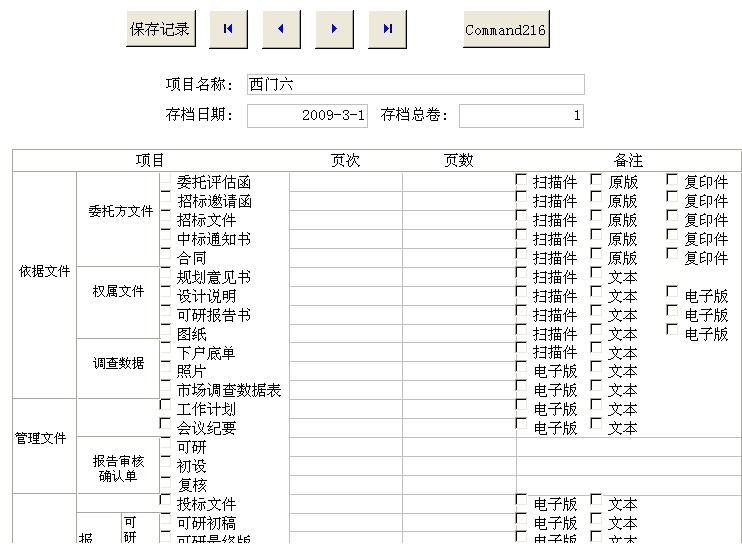Viewport: 742px width, 547px height.
Task: Tick the 照片 item checkbox
Action: click(x=165, y=367)
